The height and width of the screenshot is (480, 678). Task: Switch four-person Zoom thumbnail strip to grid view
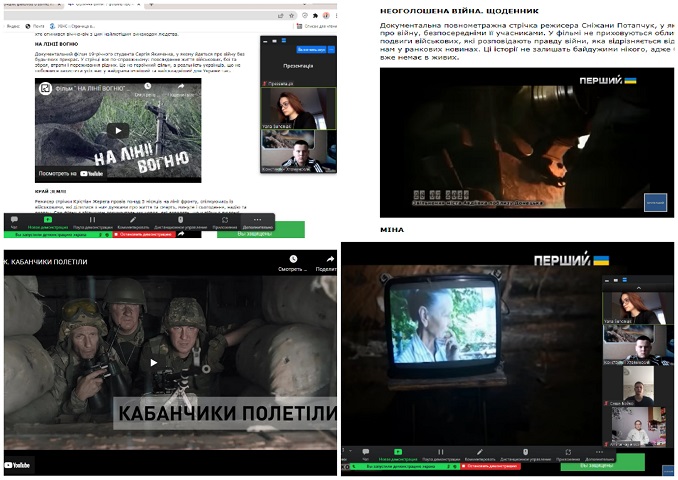(x=625, y=280)
